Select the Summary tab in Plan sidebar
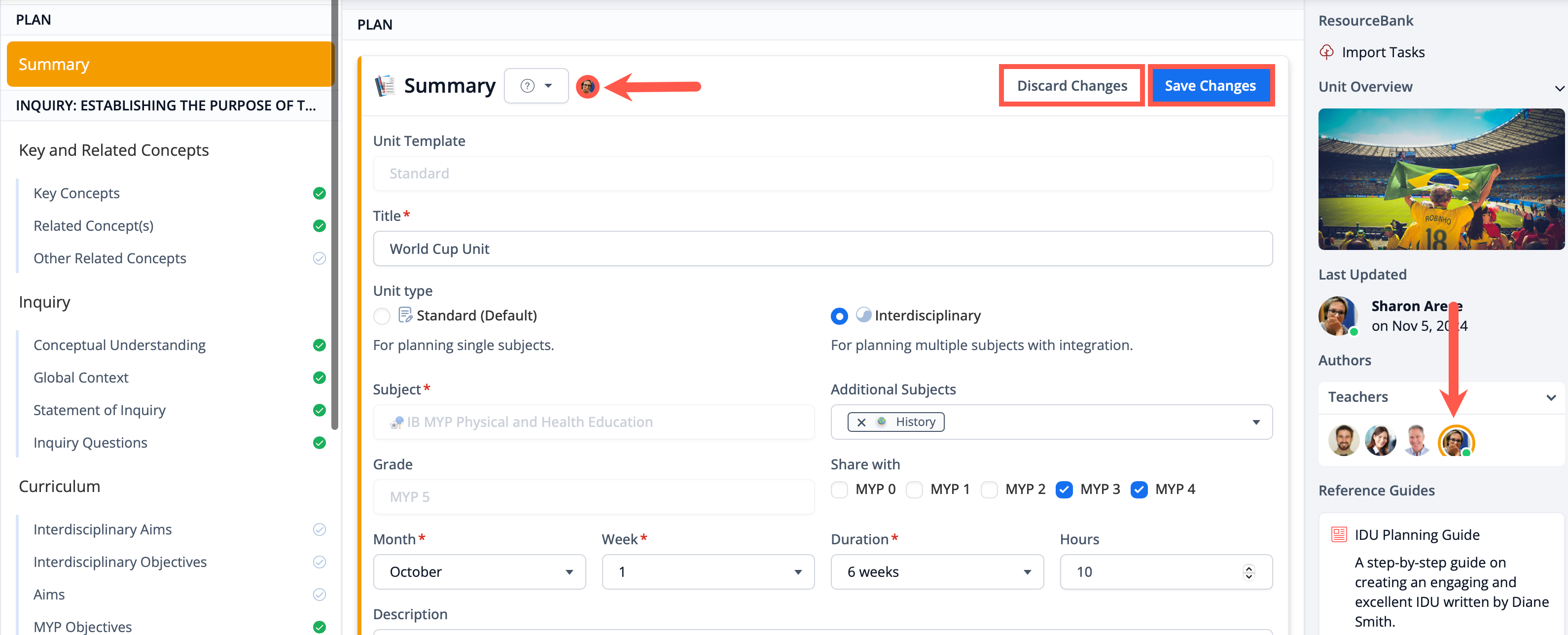The height and width of the screenshot is (635, 1568). point(170,64)
